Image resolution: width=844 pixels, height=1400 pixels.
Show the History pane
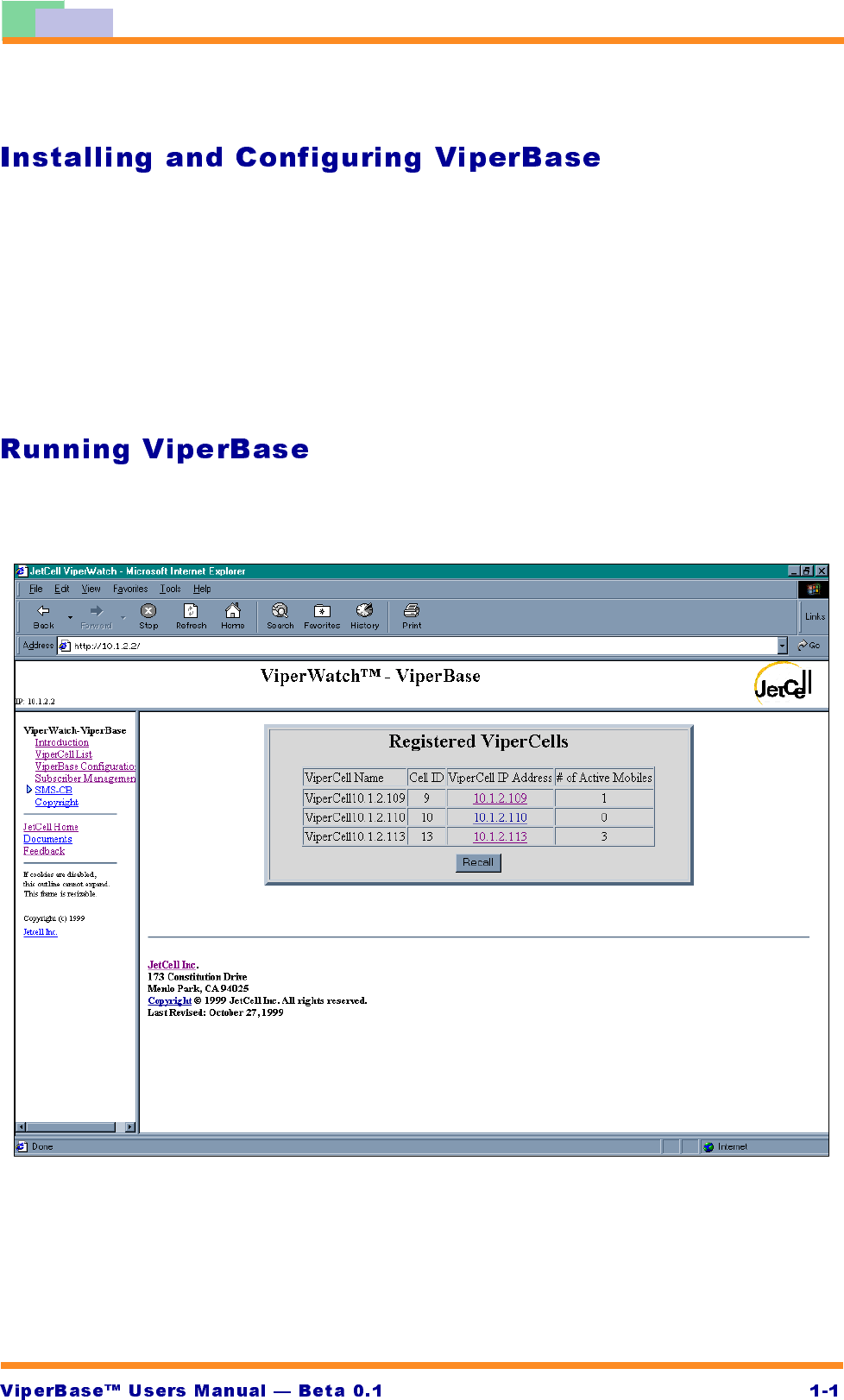pyautogui.click(x=364, y=616)
